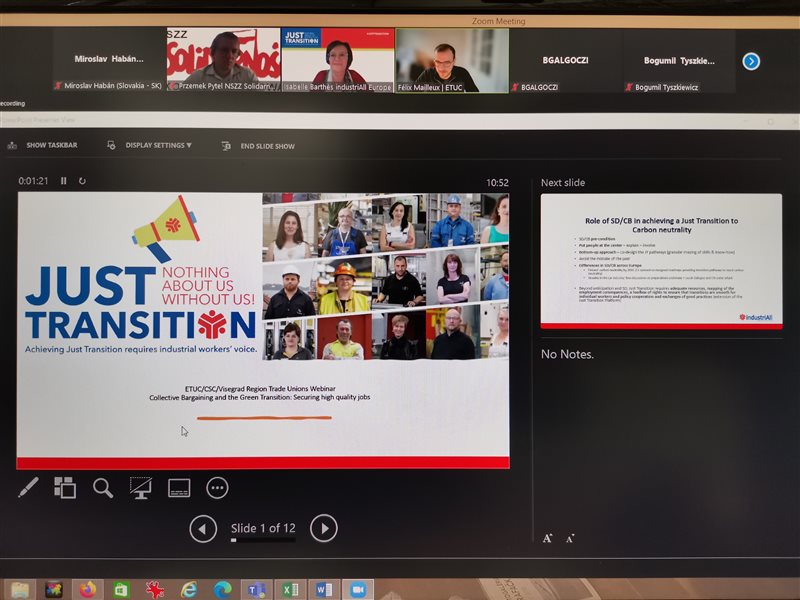Image resolution: width=800 pixels, height=600 pixels.
Task: Advance to the next slide arrow
Action: click(323, 528)
